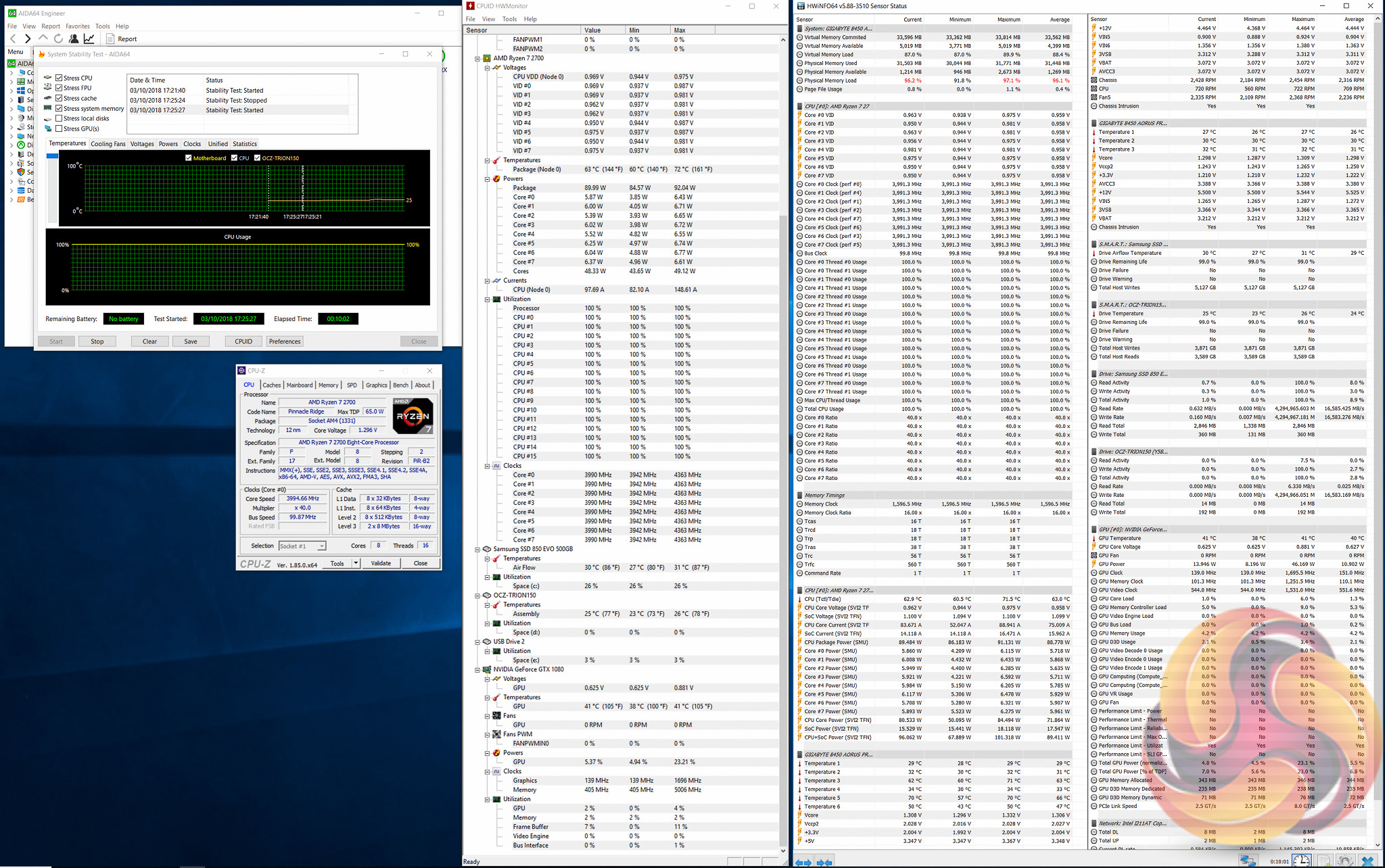
Task: Click AIDA64 back navigation arrow
Action: click(x=13, y=39)
